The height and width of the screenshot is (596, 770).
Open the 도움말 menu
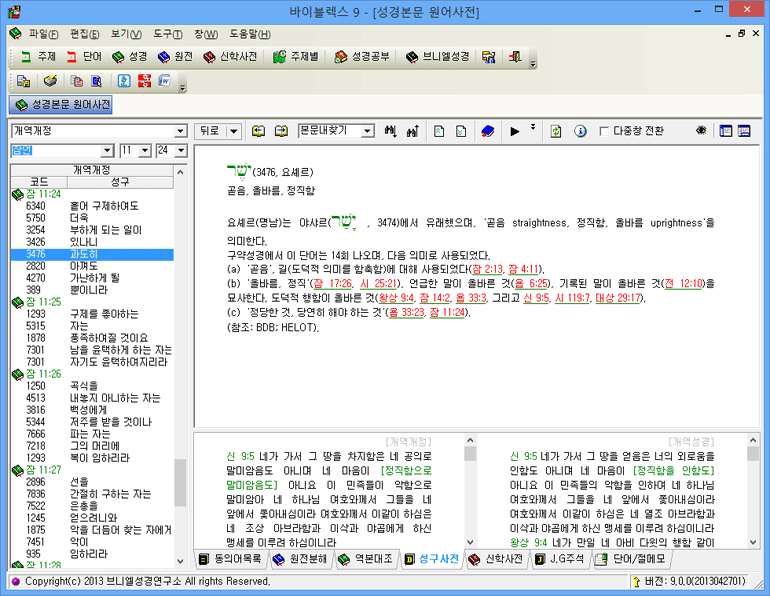tap(250, 34)
